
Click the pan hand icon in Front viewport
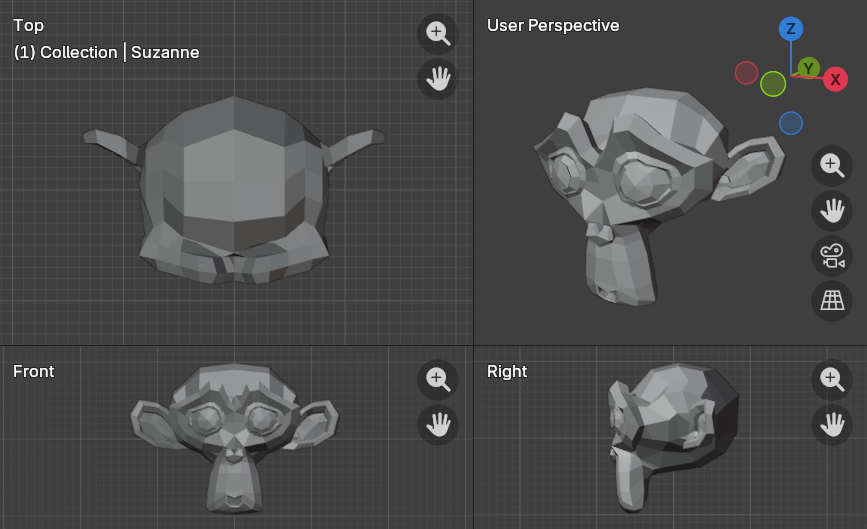(437, 424)
